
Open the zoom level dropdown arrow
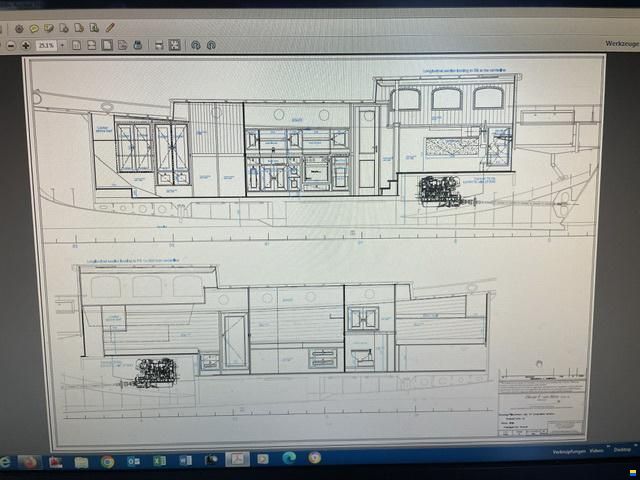(62, 45)
